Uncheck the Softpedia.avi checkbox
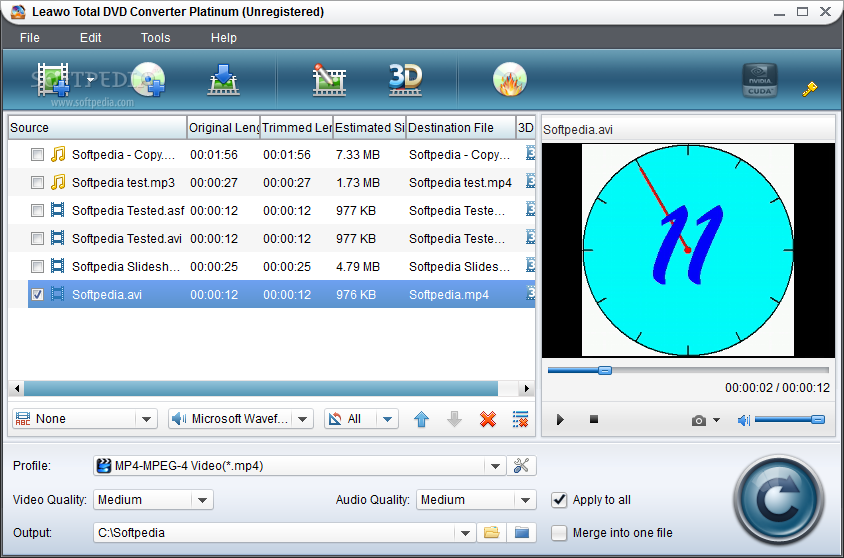844x558 pixels. coord(37,295)
